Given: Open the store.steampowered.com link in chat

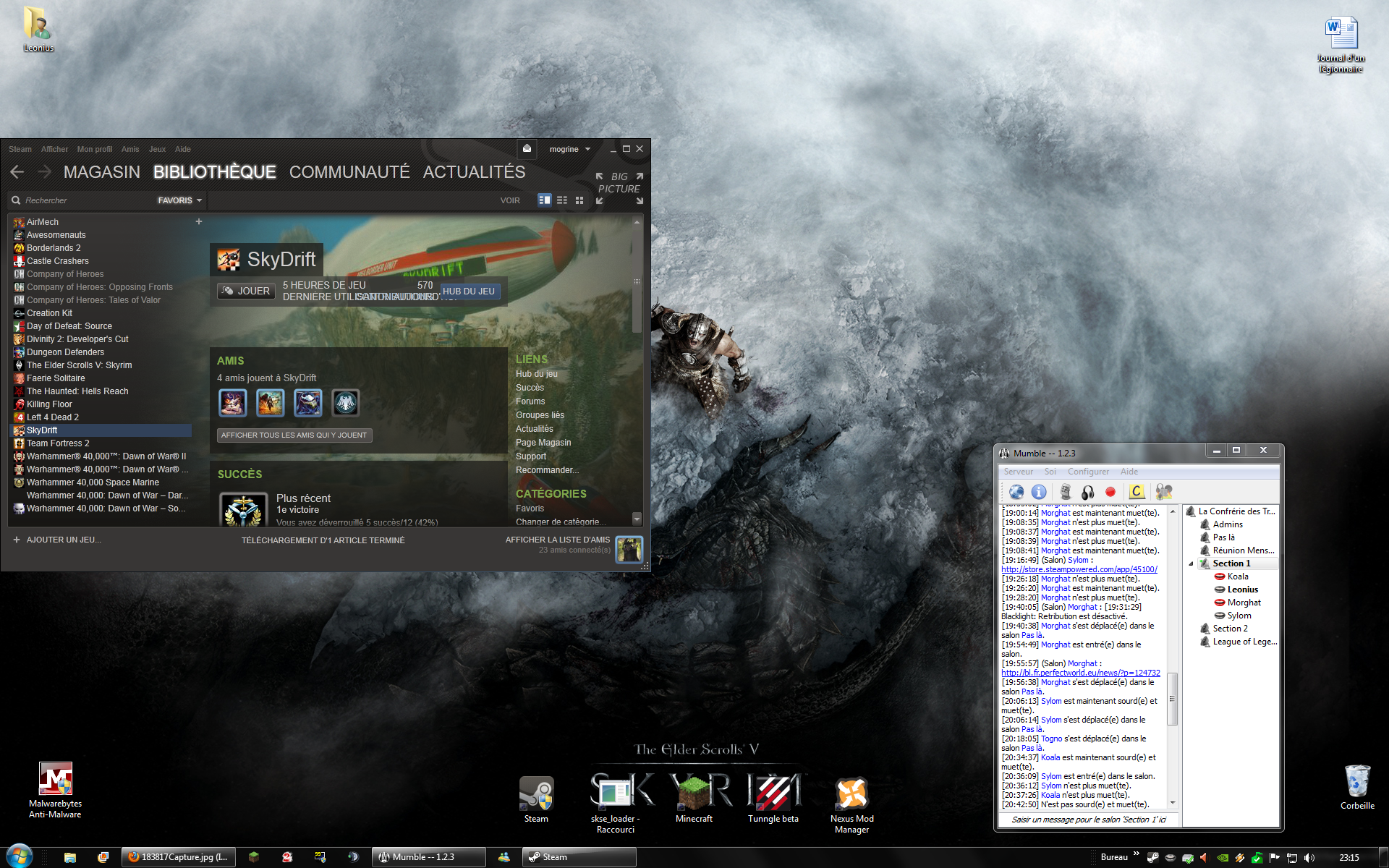Looking at the screenshot, I should tap(1079, 569).
